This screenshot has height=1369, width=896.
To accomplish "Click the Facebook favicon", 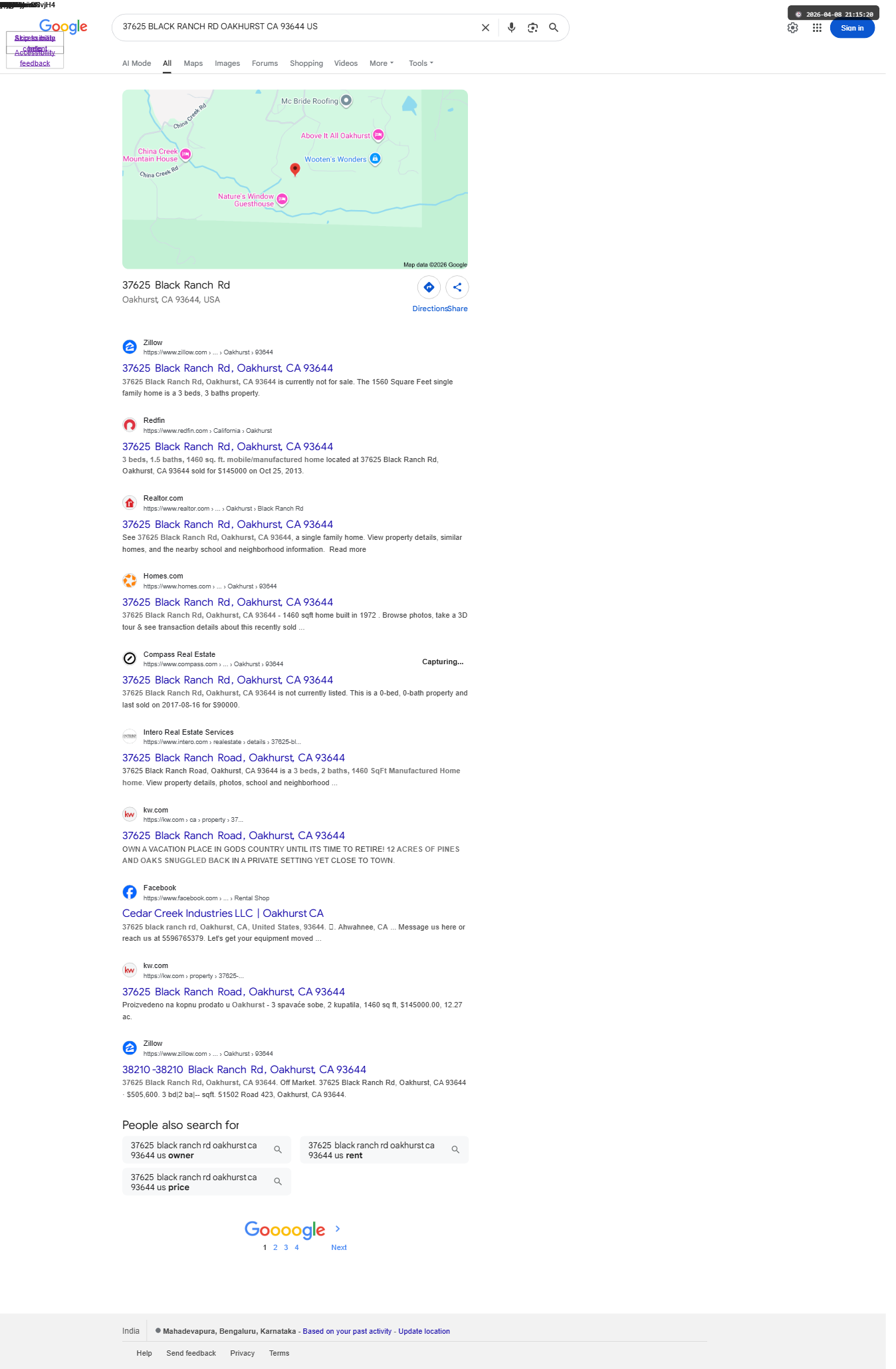I will coord(130,892).
